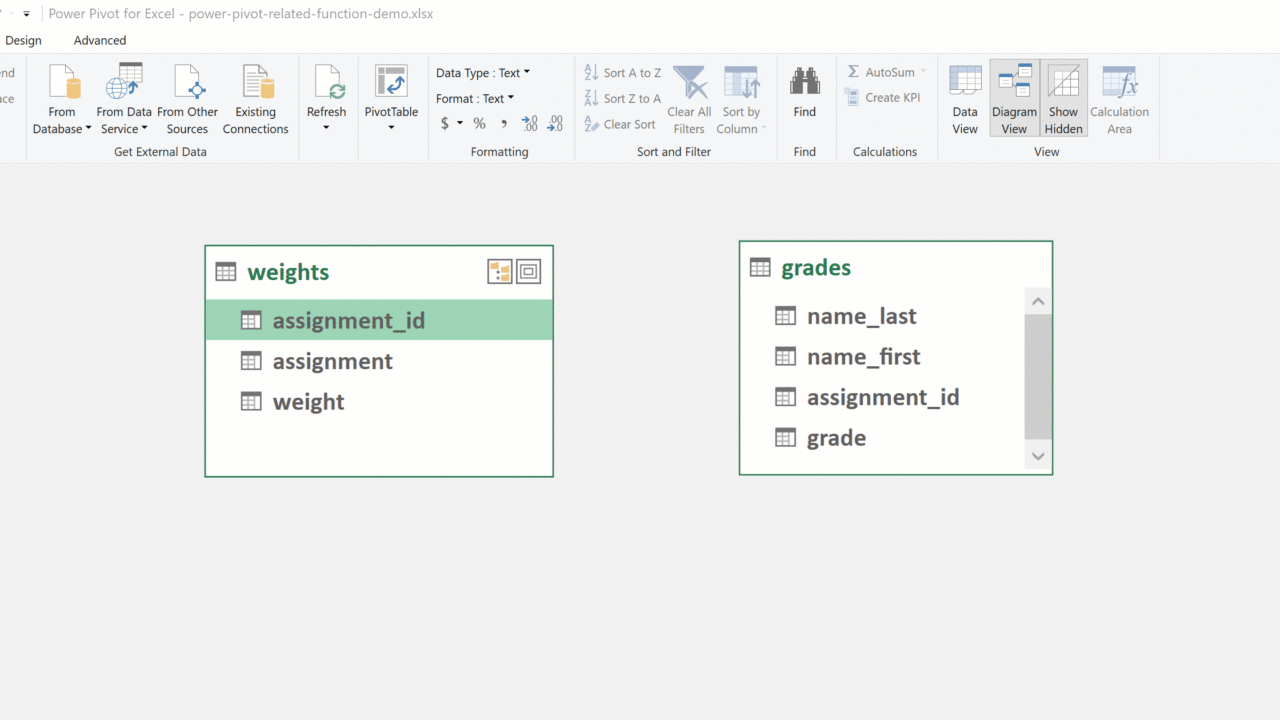Image resolution: width=1280 pixels, height=720 pixels.
Task: Open the Advanced ribbon tab
Action: pos(100,41)
